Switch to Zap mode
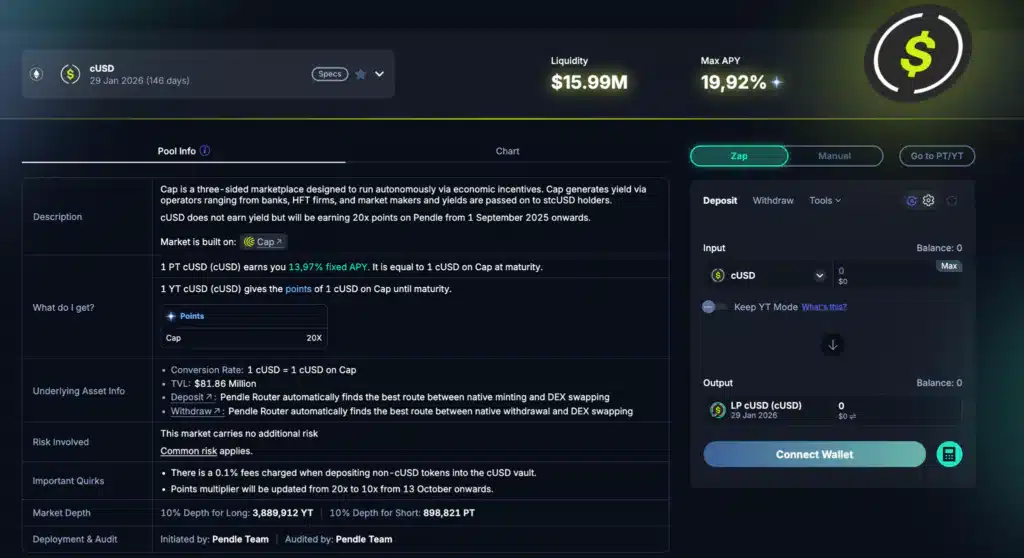This screenshot has width=1024, height=558. point(739,156)
